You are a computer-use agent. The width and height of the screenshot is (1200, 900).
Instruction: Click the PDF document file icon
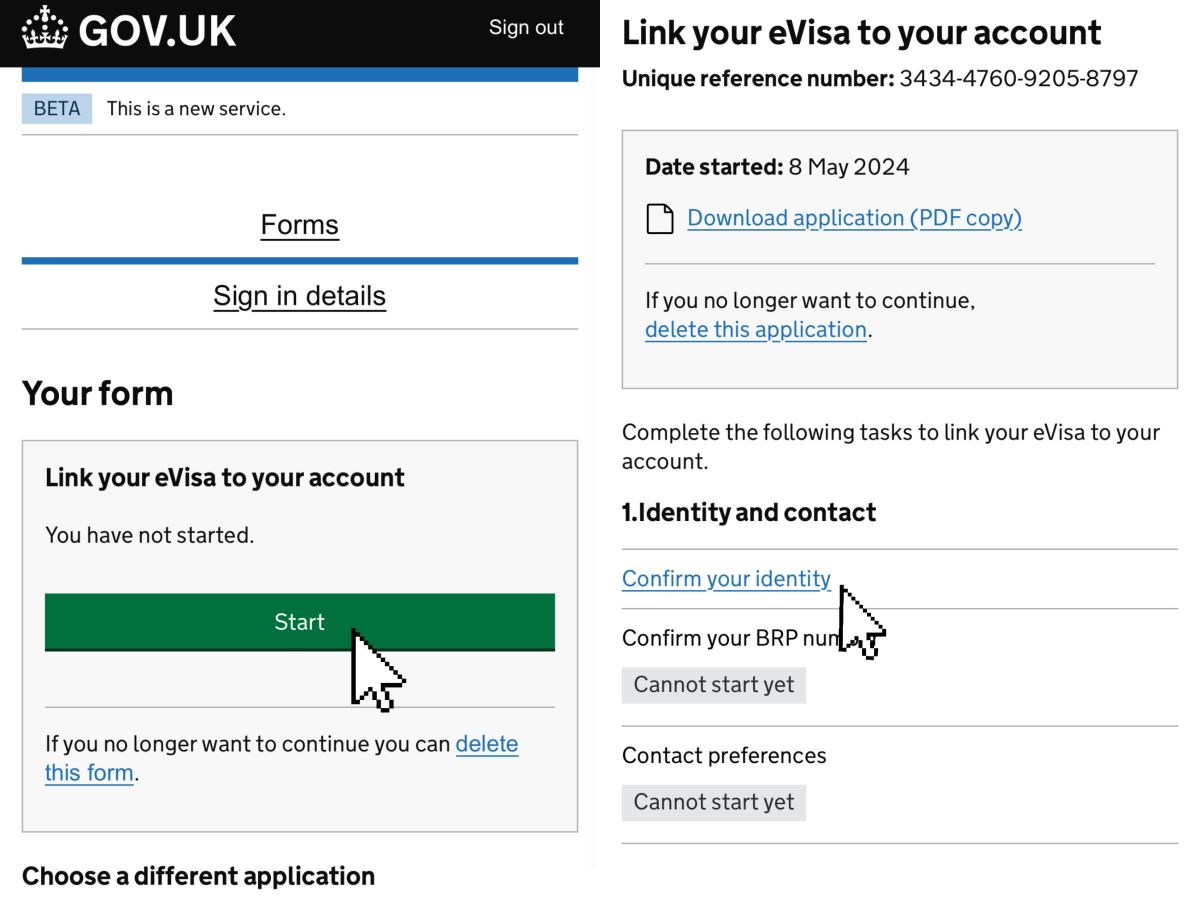pos(660,218)
